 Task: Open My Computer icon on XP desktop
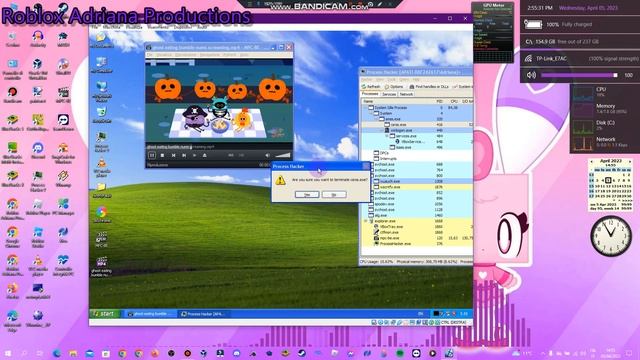pos(102,64)
